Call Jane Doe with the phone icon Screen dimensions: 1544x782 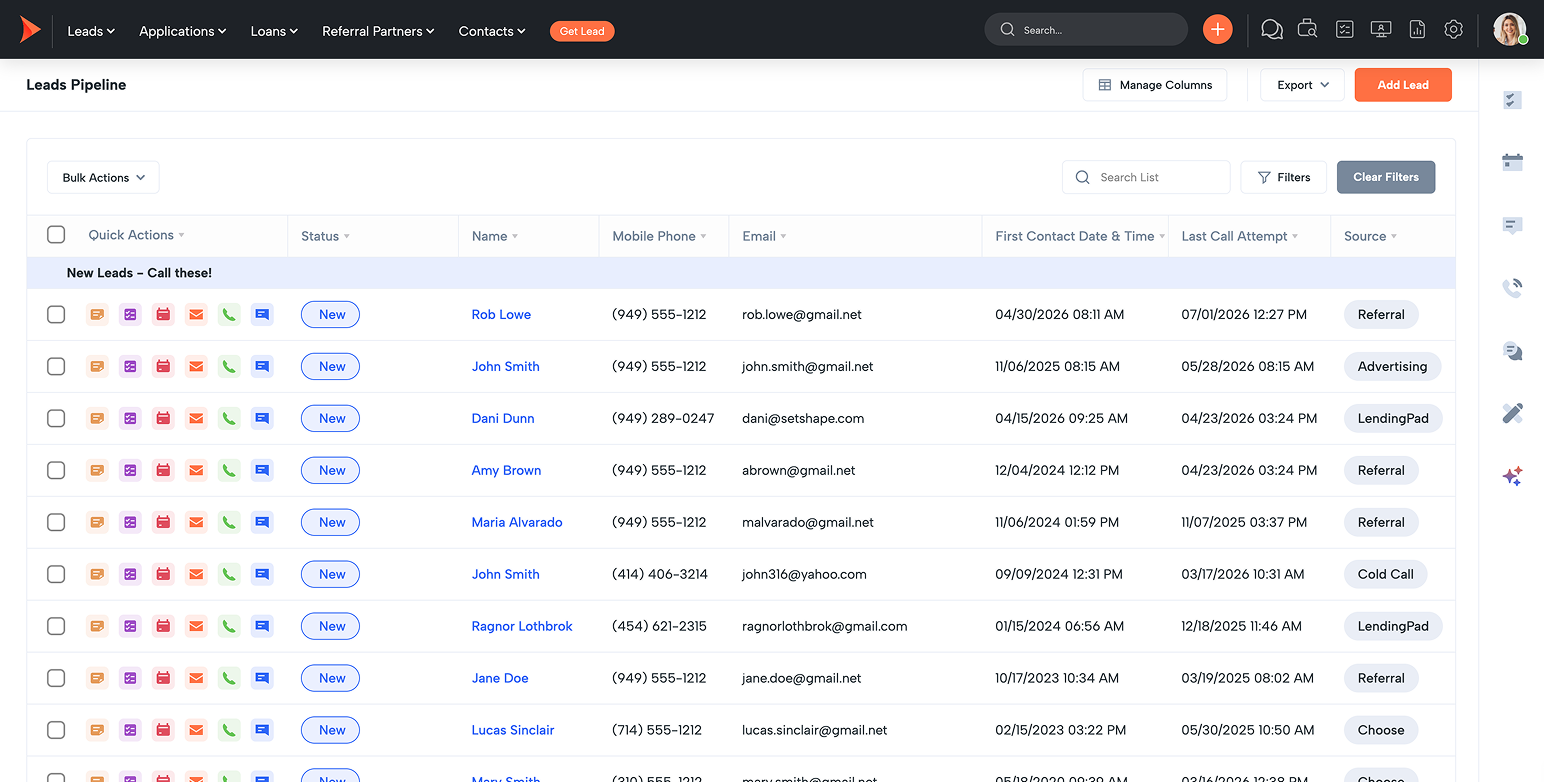coord(229,678)
